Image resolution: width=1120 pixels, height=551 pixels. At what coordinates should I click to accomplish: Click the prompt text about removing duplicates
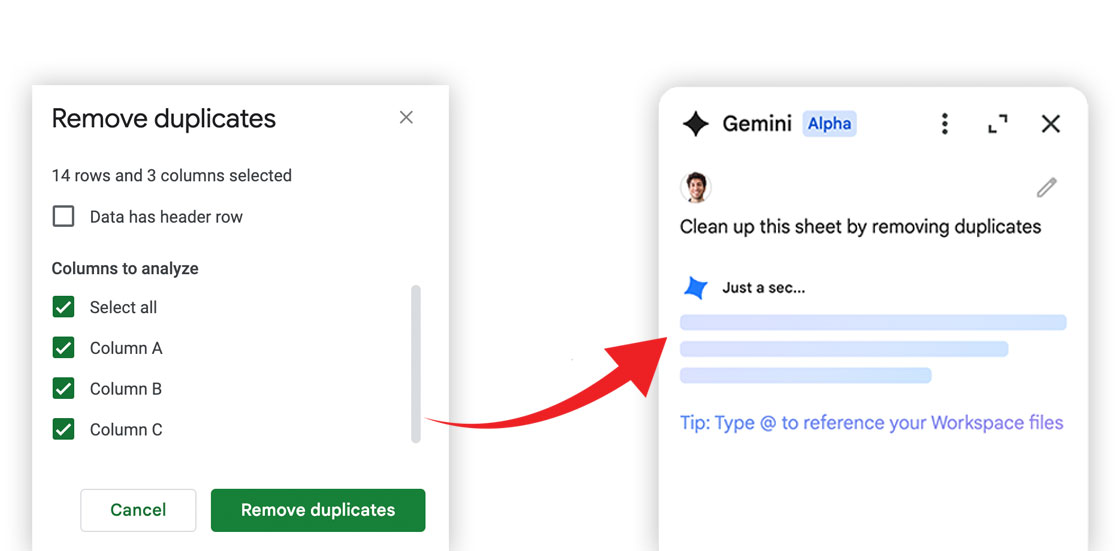point(860,227)
